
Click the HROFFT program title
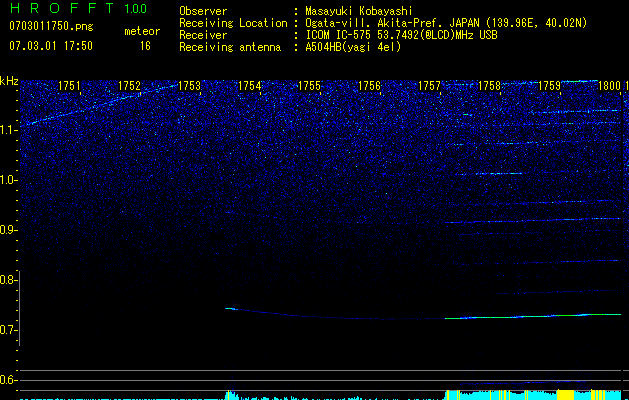click(62, 8)
